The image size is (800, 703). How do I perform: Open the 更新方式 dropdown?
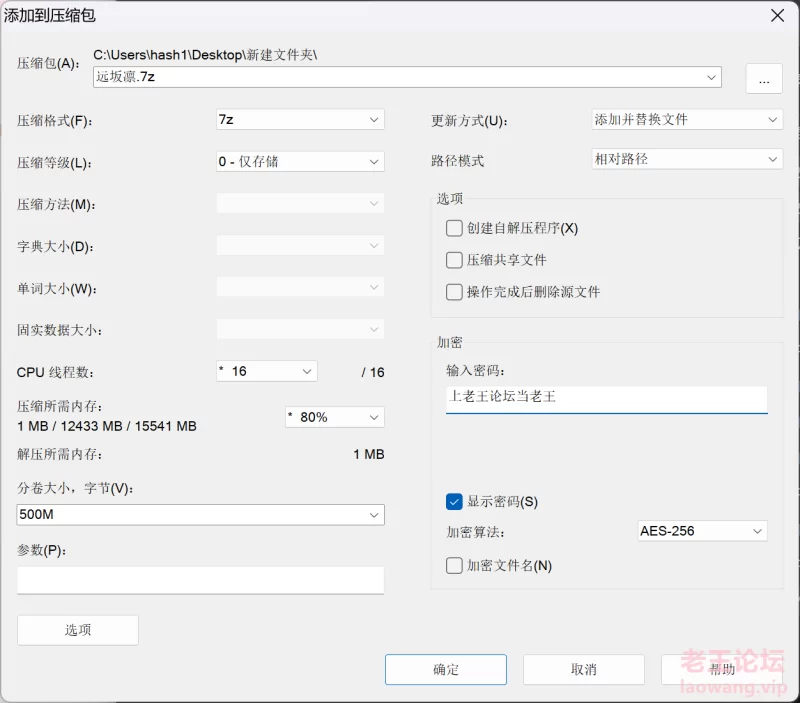[687, 120]
